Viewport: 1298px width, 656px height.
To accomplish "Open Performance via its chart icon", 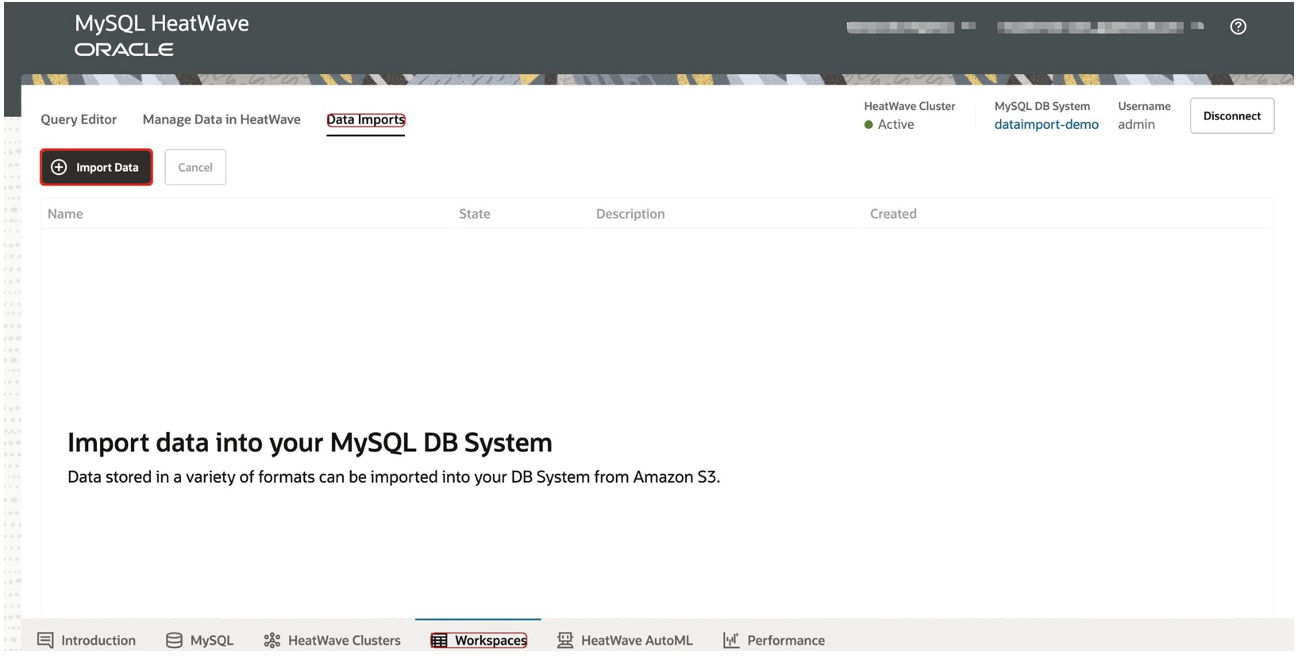I will [729, 639].
